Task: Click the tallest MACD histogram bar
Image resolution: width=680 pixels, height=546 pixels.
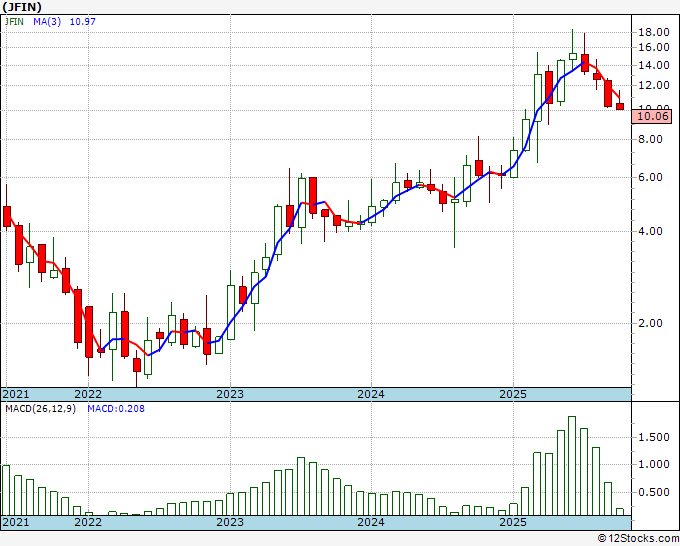Action: (572, 465)
